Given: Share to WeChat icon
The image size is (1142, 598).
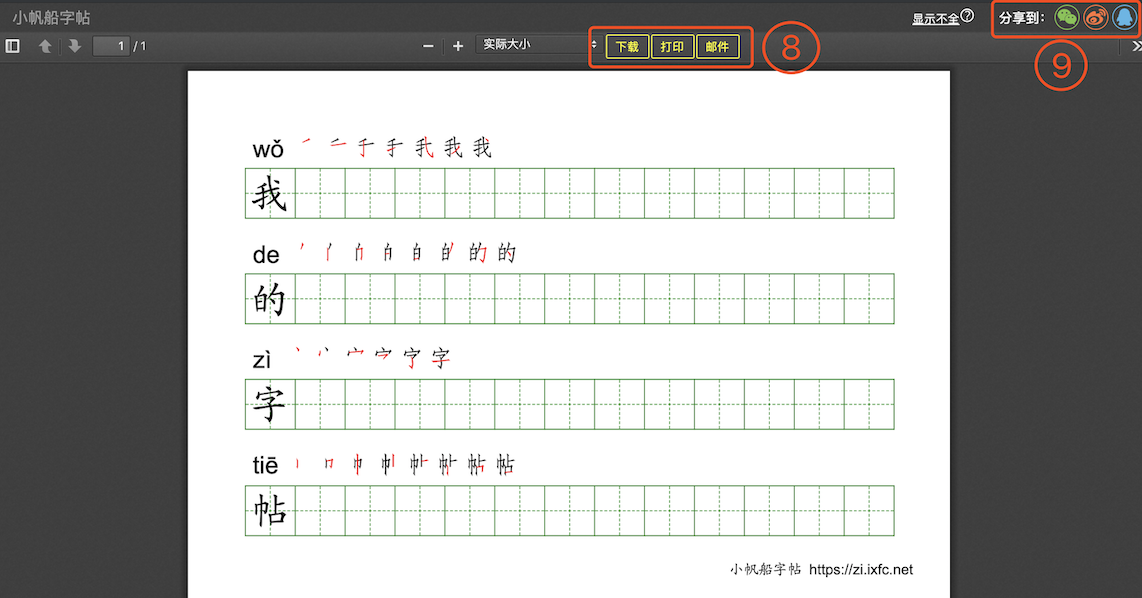Looking at the screenshot, I should [x=1067, y=18].
